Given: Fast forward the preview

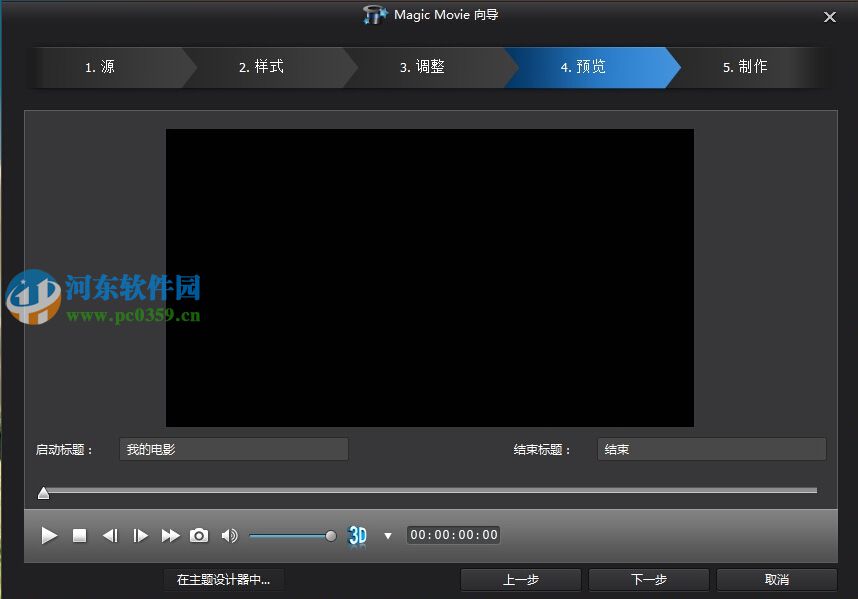Looking at the screenshot, I should [x=171, y=535].
